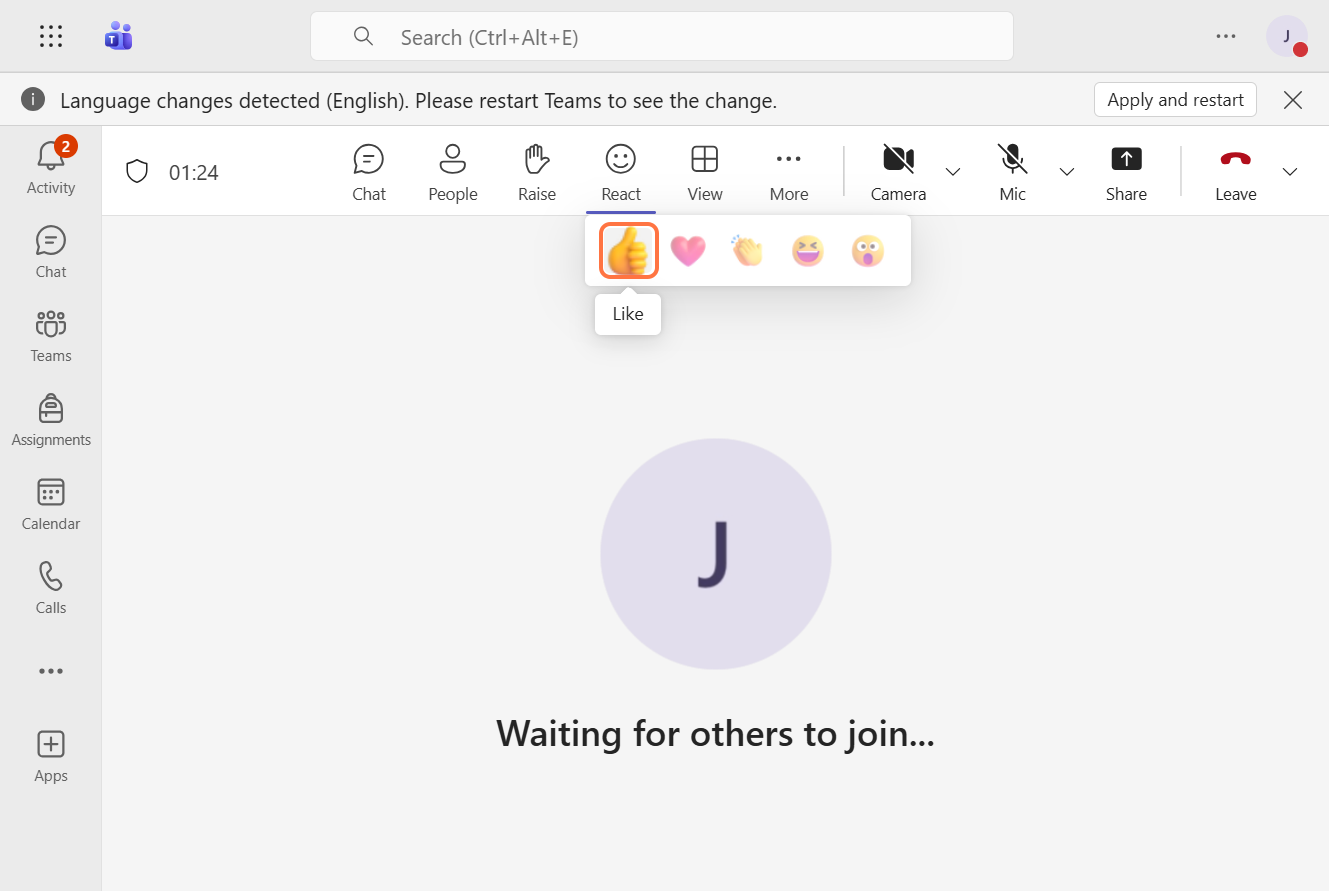Expand Camera options dropdown arrow
Image resolution: width=1329 pixels, height=891 pixels.
coord(953,172)
